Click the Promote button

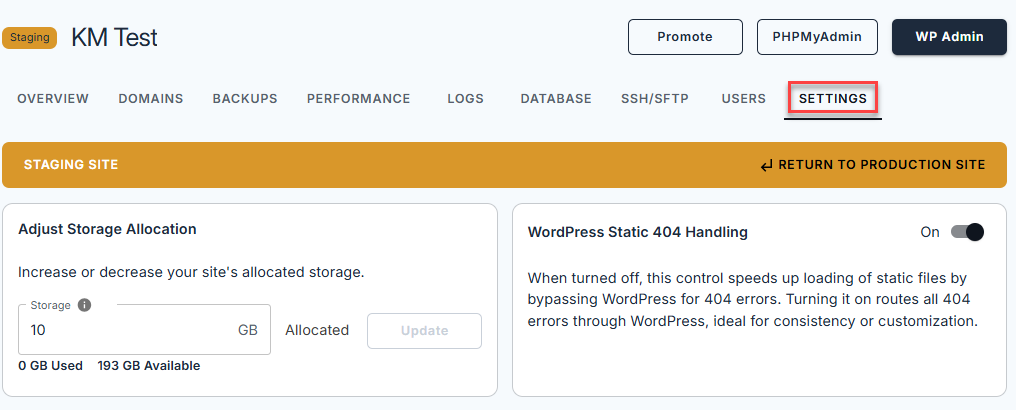[x=685, y=37]
